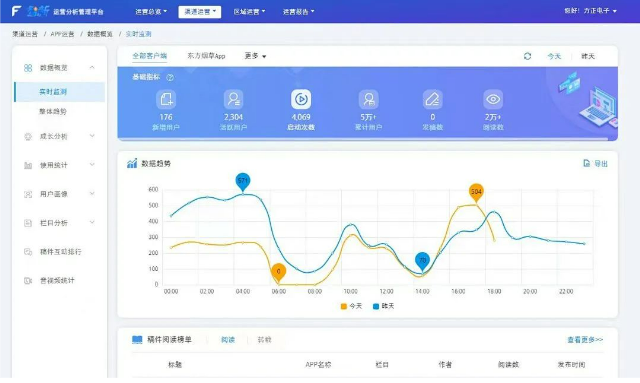The height and width of the screenshot is (383, 640).
Task: Open the 查看更多>> link
Action: (x=585, y=339)
